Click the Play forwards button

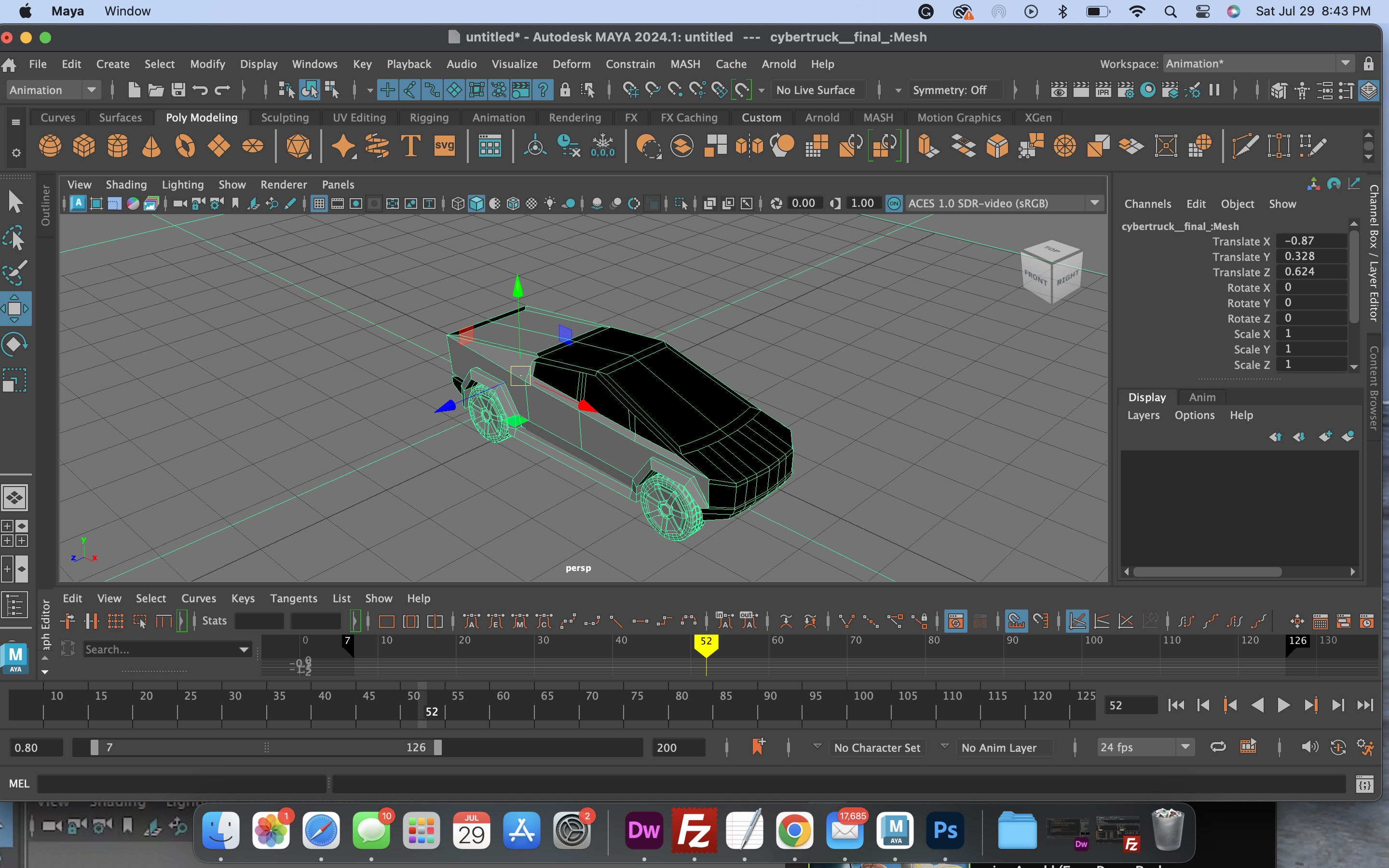(1283, 705)
